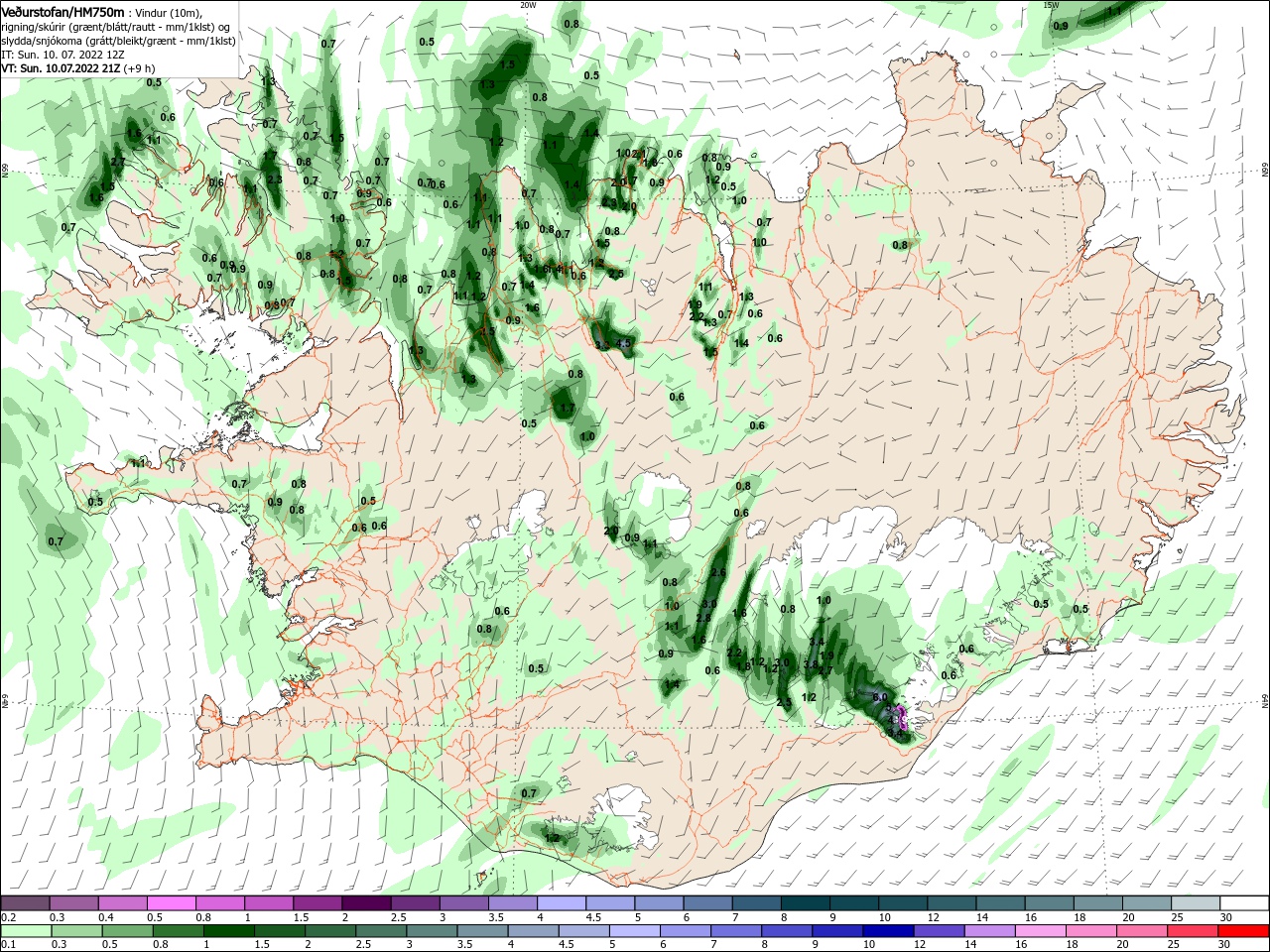This screenshot has width=1270, height=952.
Task: Select the palest green swatch labeled 0.1
Action: 25,931
